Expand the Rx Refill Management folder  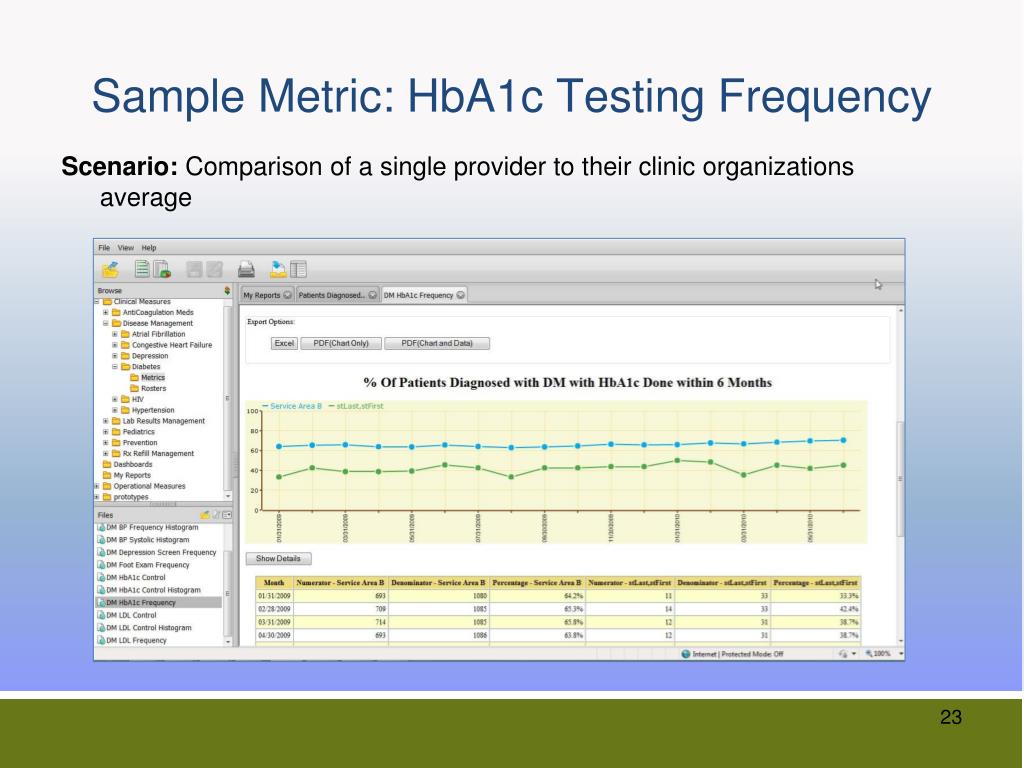pyautogui.click(x=106, y=454)
